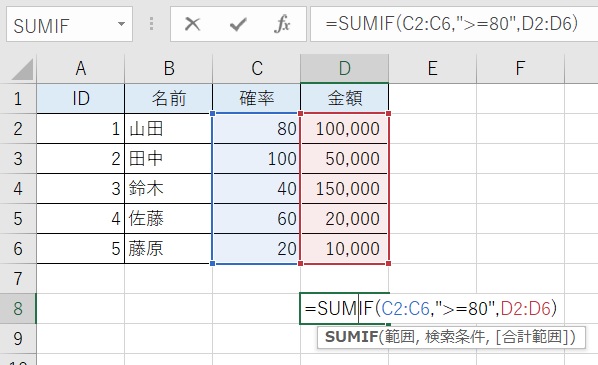Select column E header
The height and width of the screenshot is (365, 598).
click(x=432, y=69)
